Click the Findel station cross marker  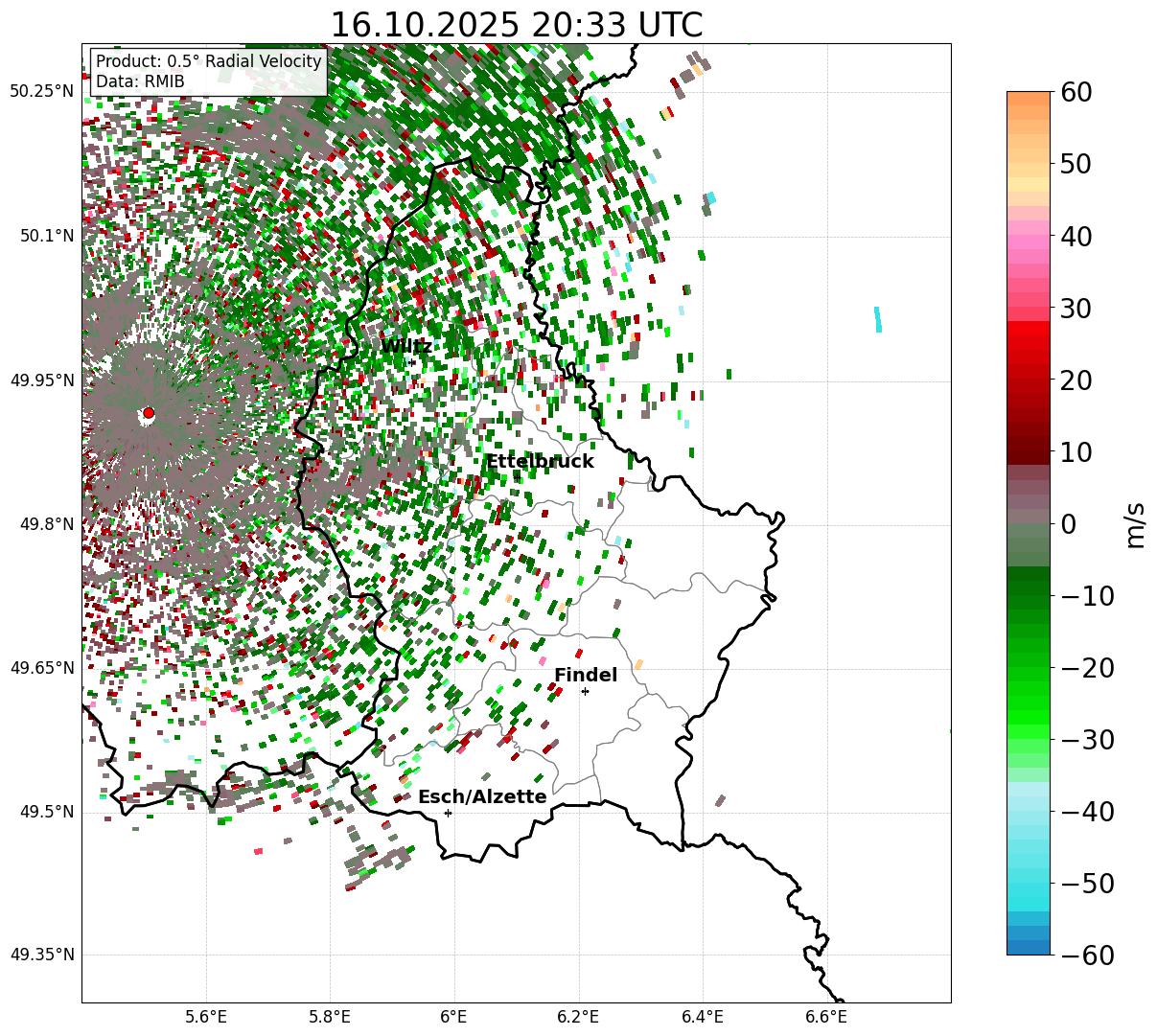pos(585,691)
